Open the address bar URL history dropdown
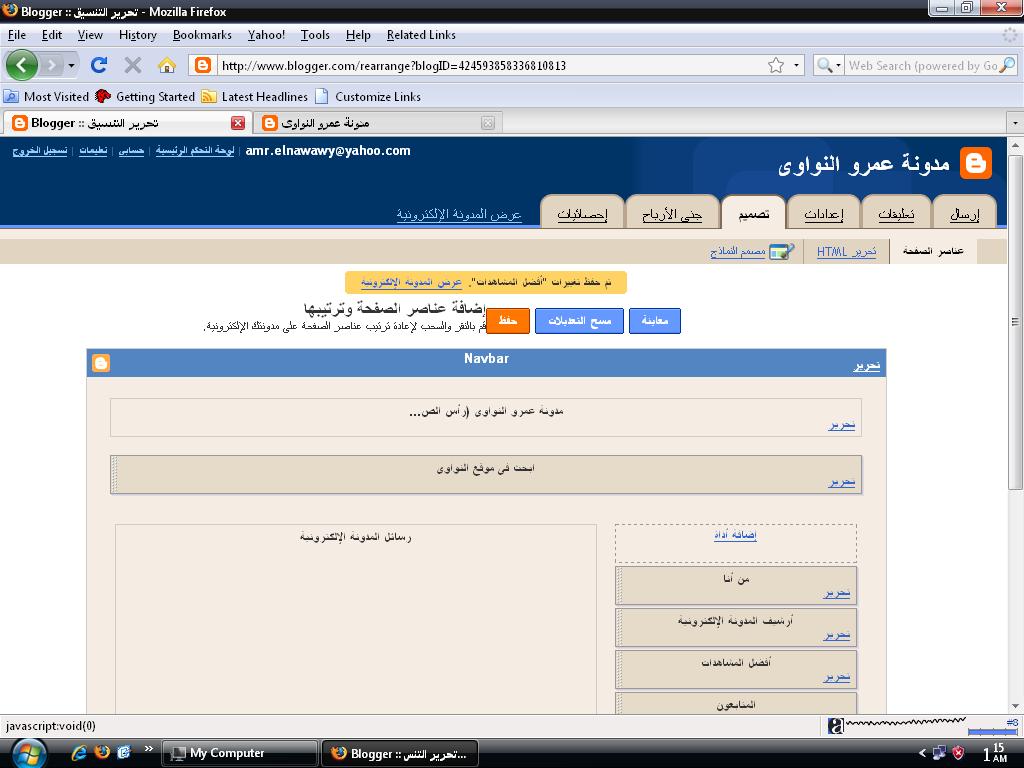The width and height of the screenshot is (1024, 768). tap(796, 65)
